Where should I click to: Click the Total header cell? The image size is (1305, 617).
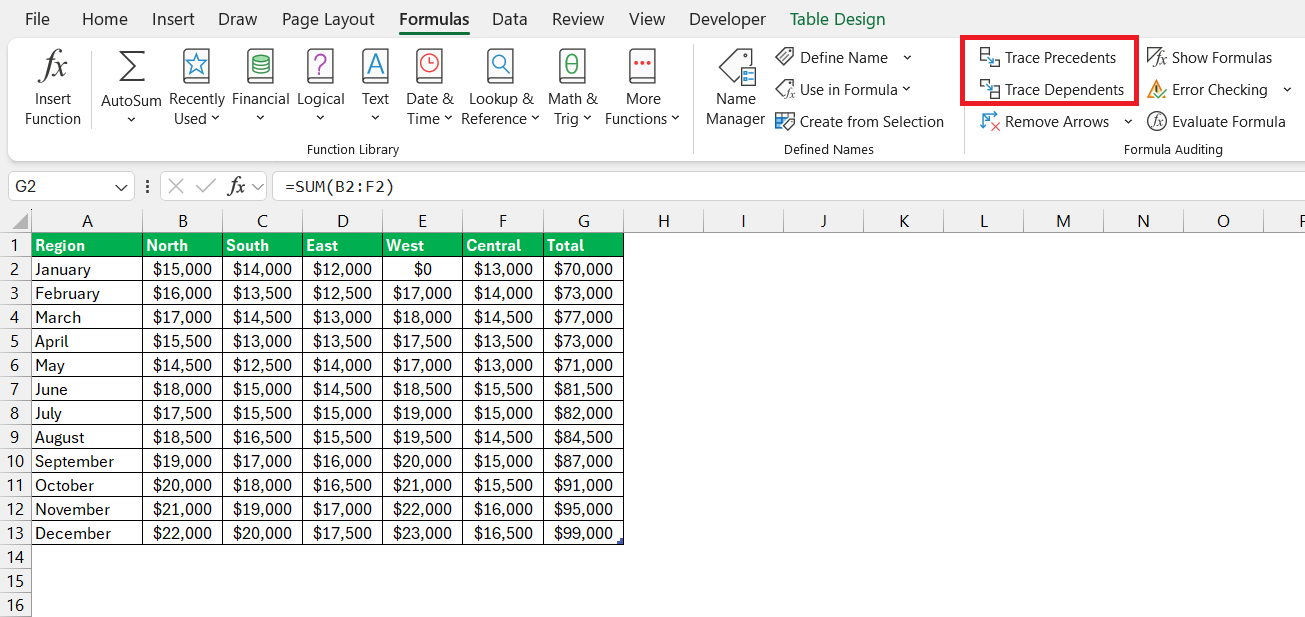pos(583,245)
